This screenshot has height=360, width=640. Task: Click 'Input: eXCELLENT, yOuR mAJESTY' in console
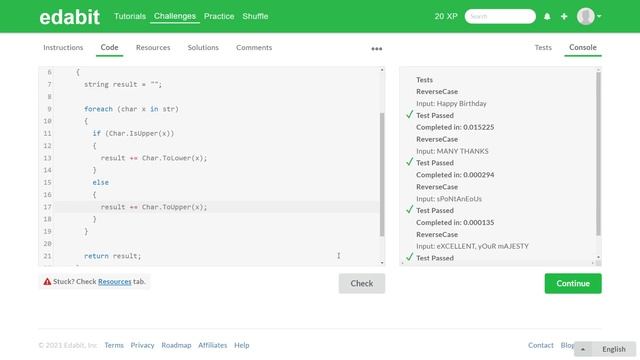[472, 246]
